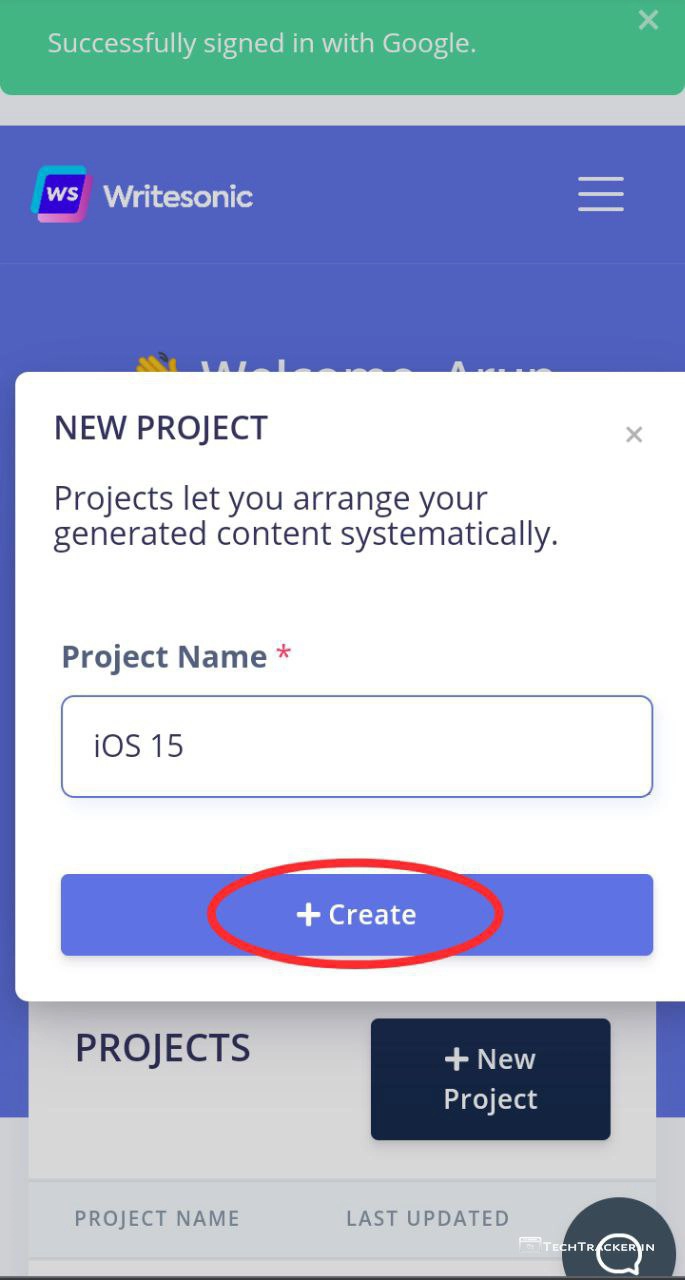The height and width of the screenshot is (1280, 685).
Task: Click the New Project dialog title
Action: [161, 428]
